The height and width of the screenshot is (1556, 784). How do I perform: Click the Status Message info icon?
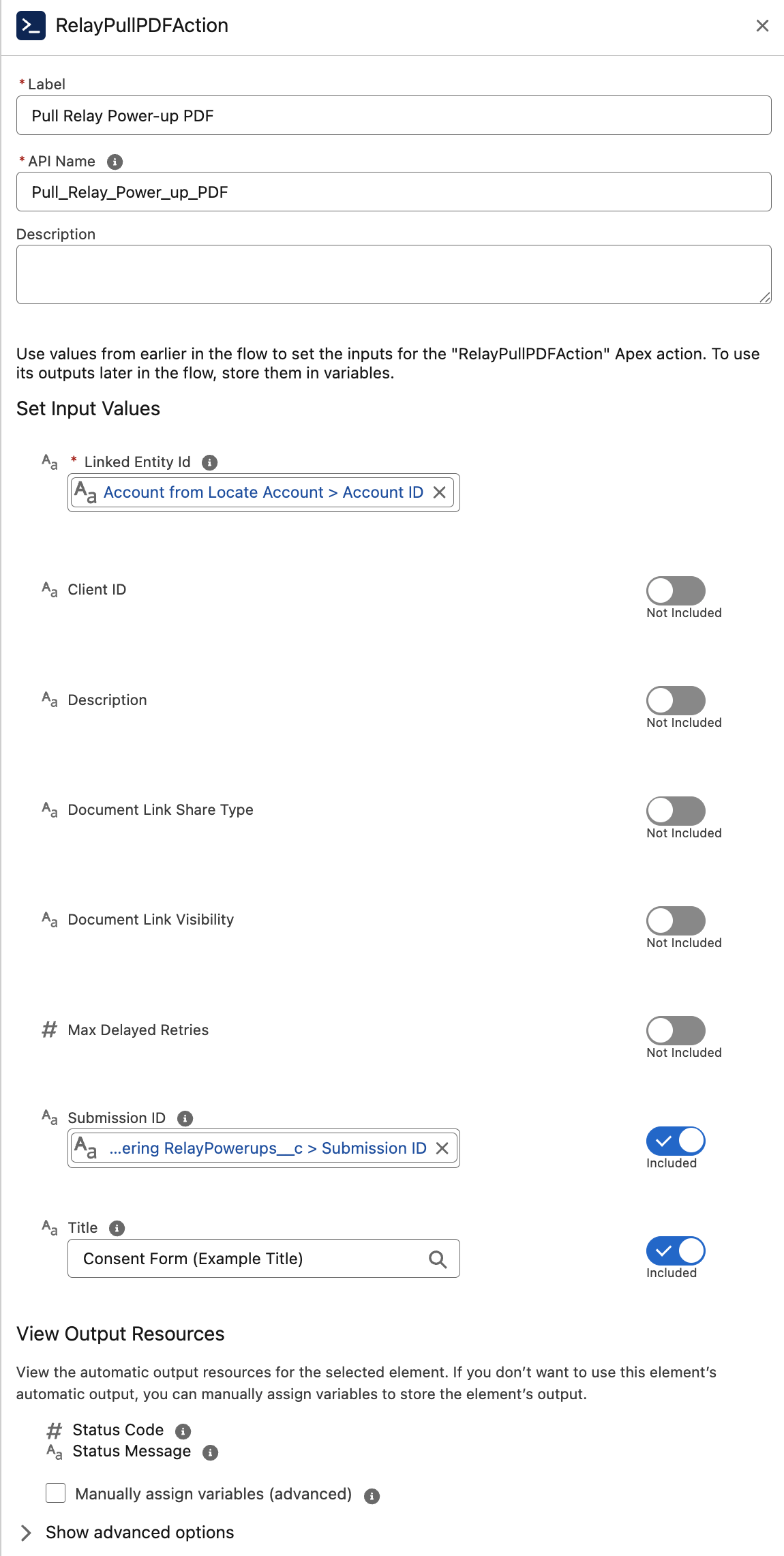tap(211, 1452)
